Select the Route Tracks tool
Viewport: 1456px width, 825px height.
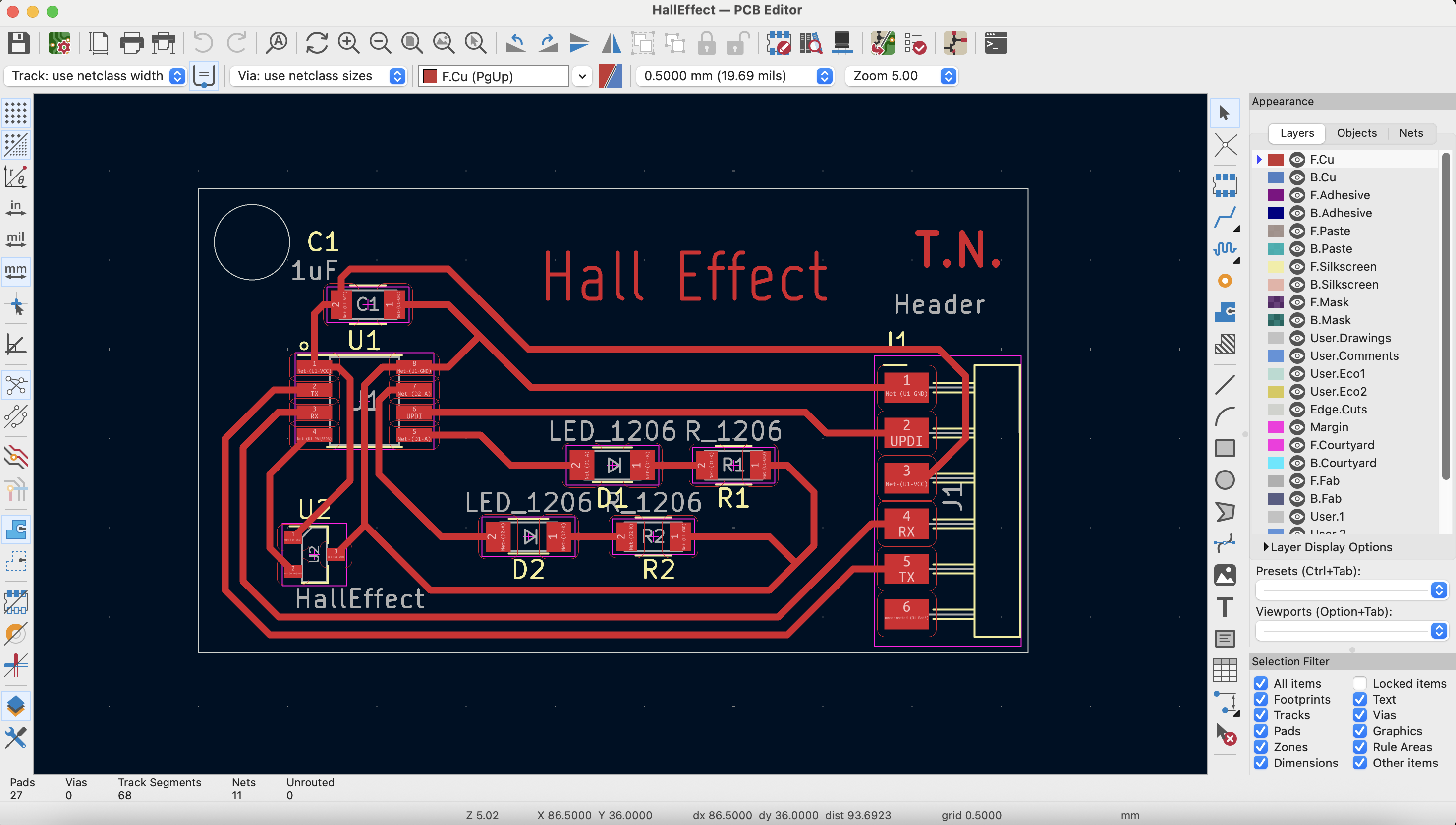1225,218
